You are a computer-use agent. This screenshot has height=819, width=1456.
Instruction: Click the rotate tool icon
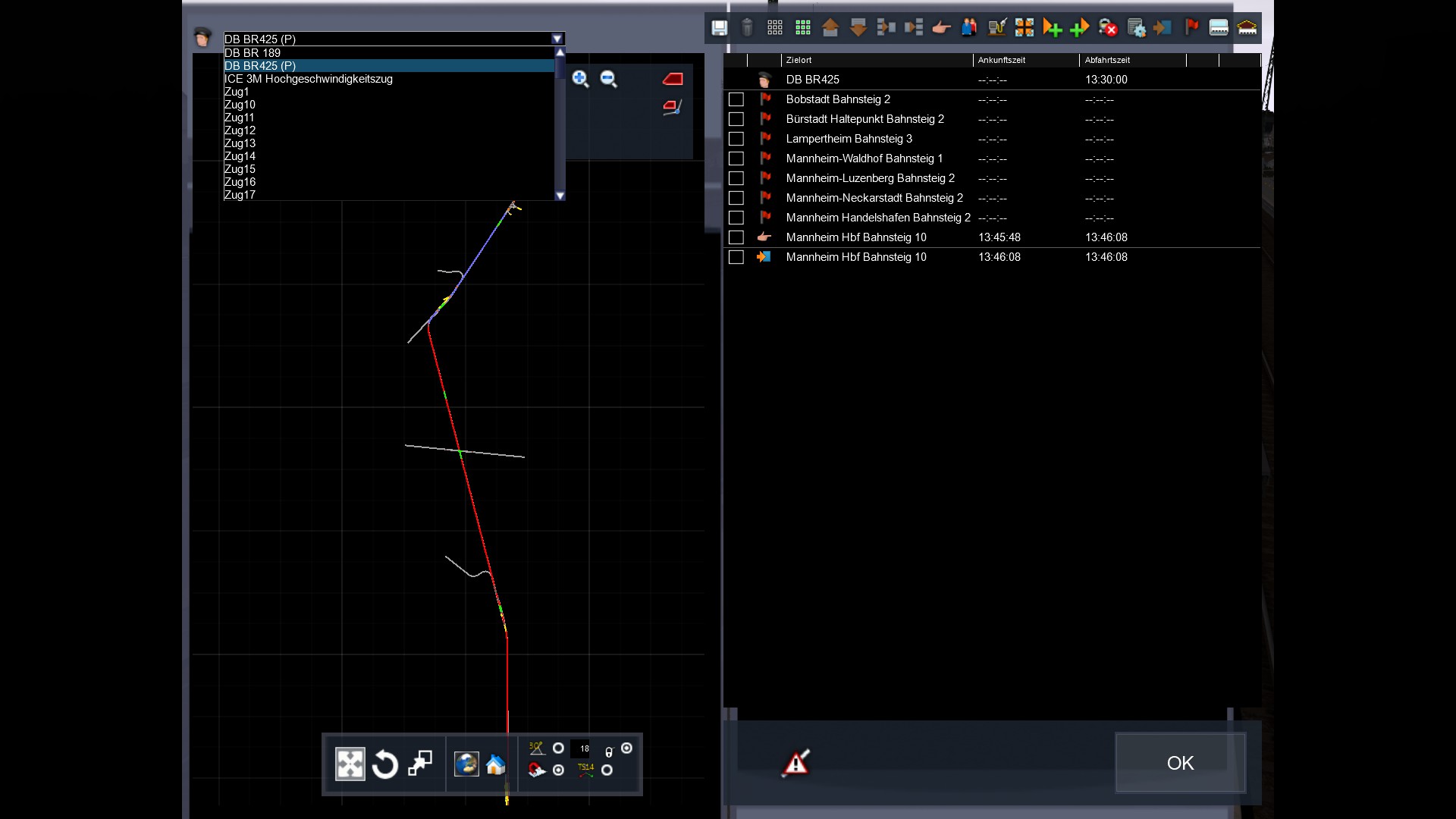385,764
